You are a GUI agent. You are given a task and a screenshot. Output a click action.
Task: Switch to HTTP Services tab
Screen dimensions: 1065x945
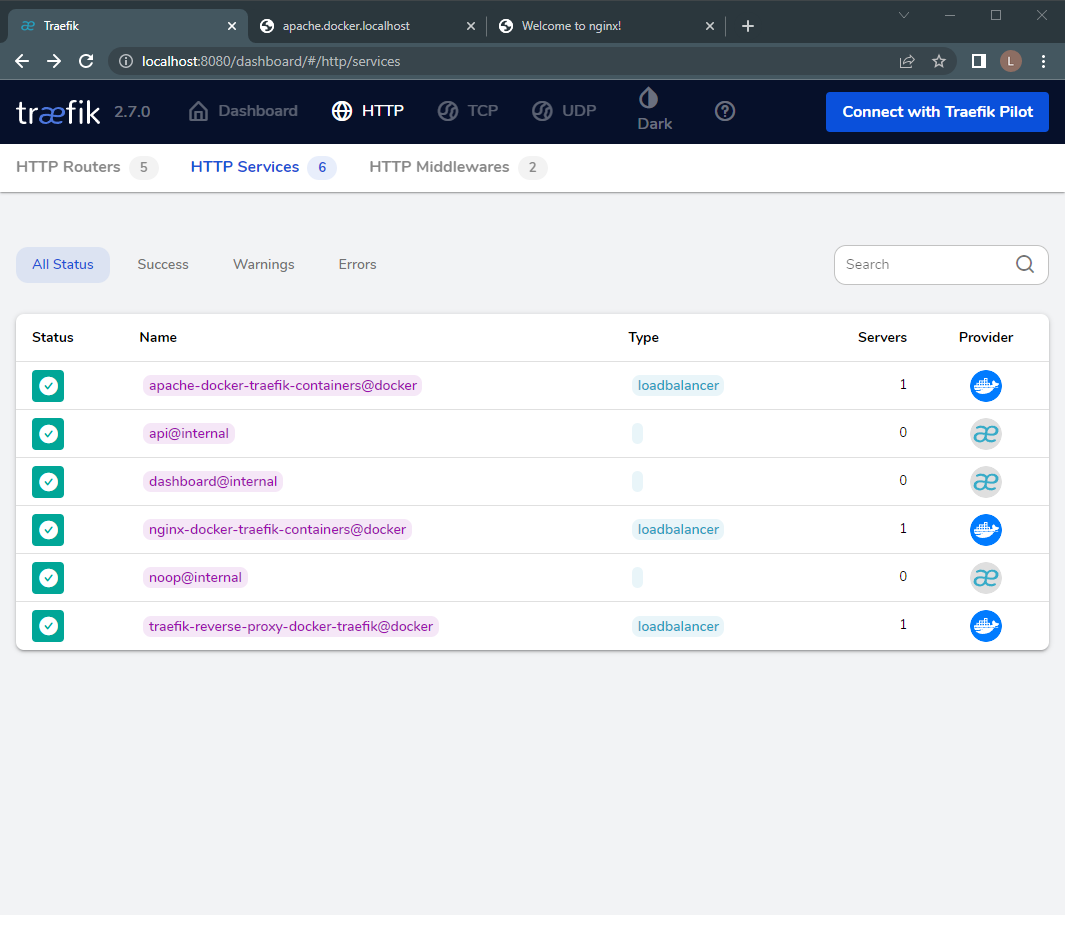click(264, 167)
